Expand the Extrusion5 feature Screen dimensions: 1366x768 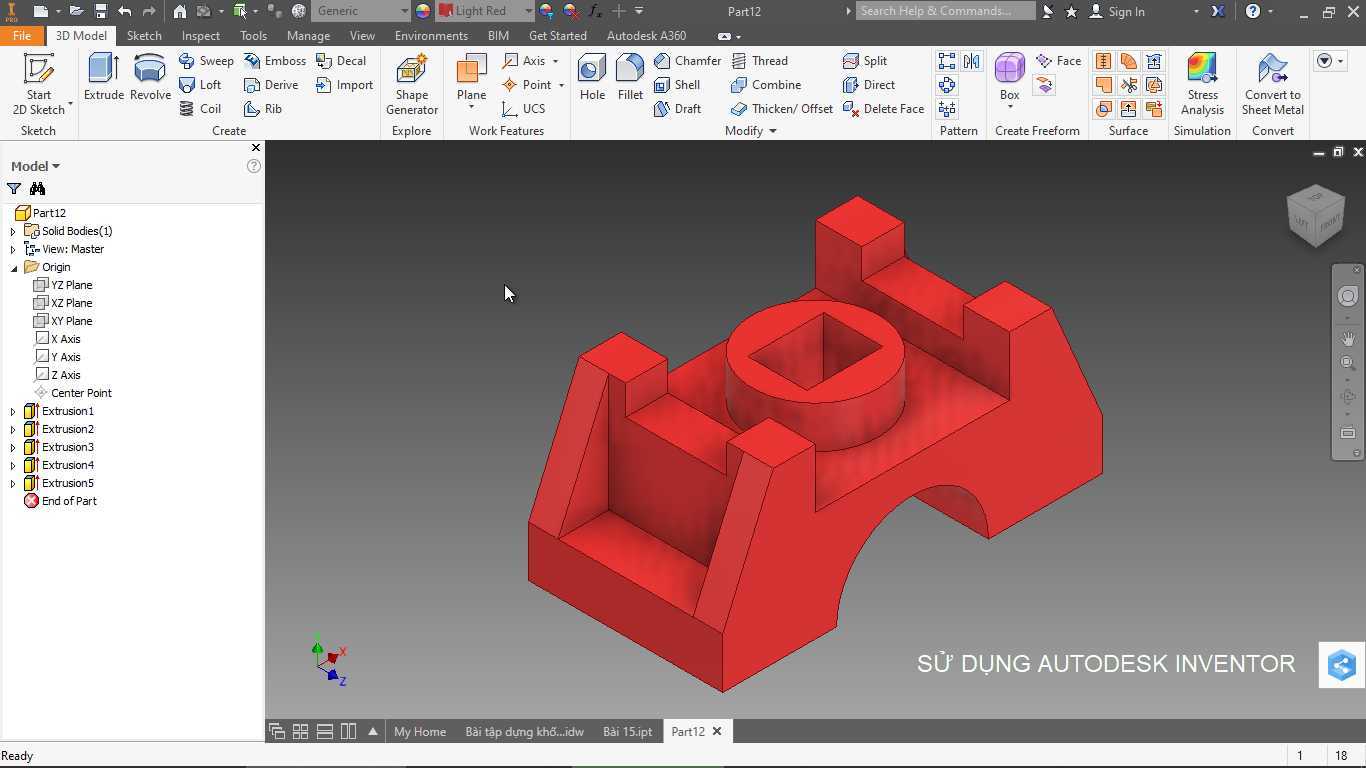coord(13,483)
